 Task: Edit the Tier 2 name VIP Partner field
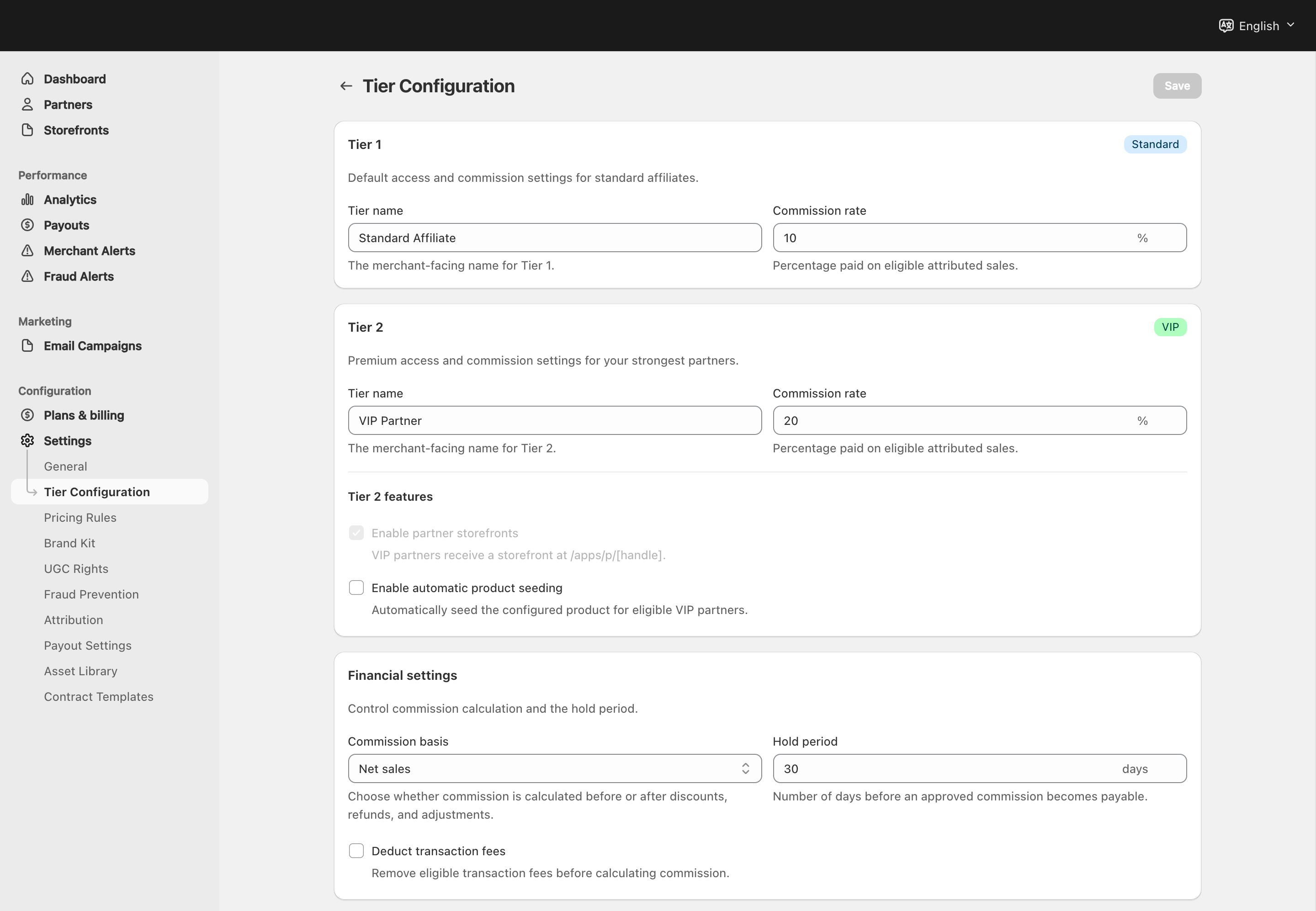point(554,421)
